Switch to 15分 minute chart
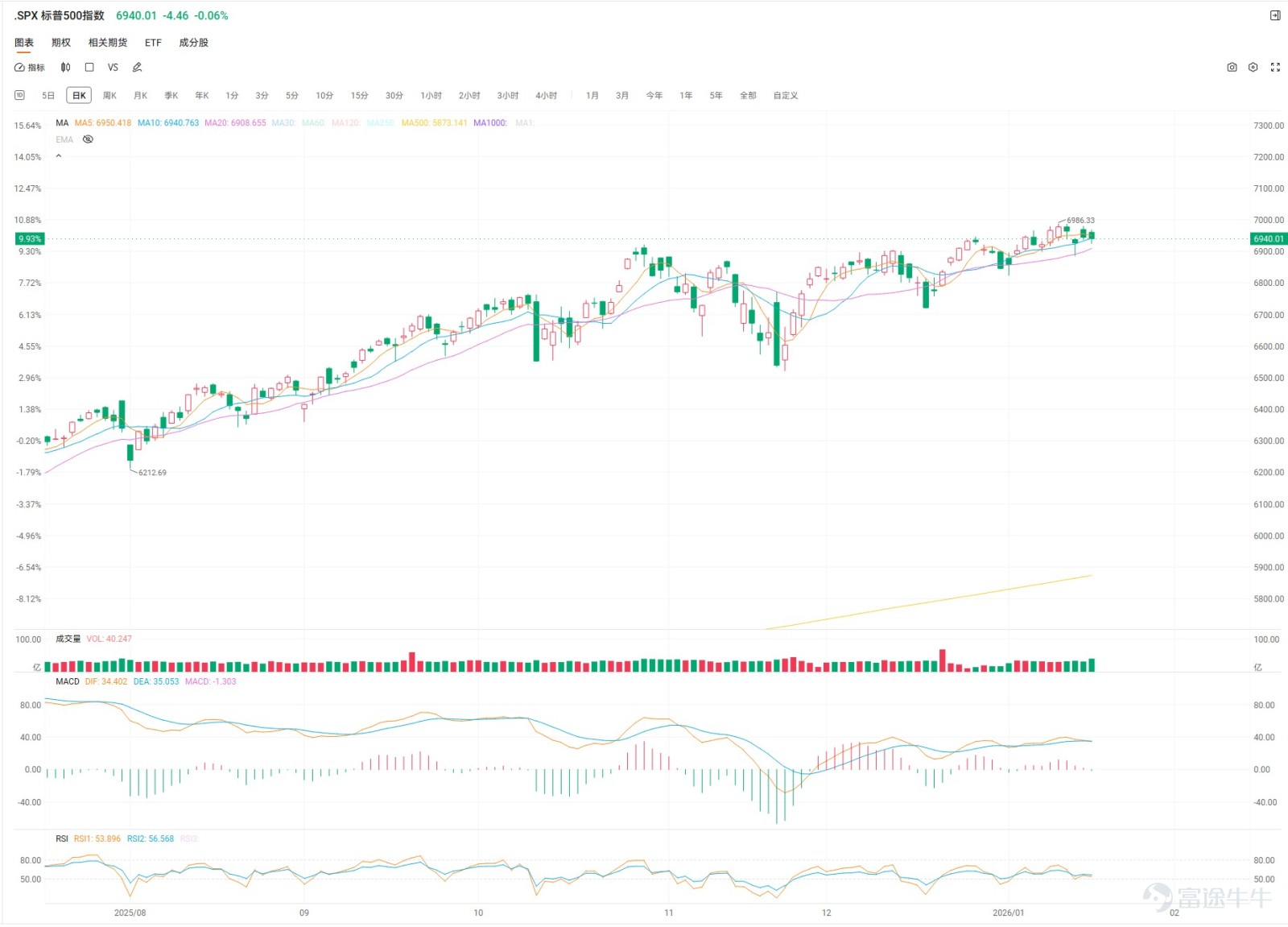This screenshot has height=927, width=1288. pos(359,96)
